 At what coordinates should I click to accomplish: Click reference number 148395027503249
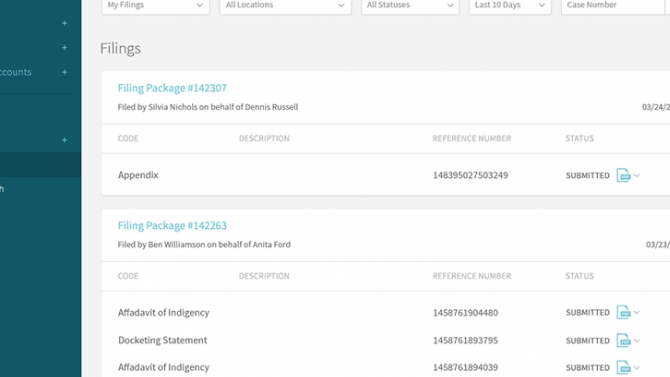[470, 175]
